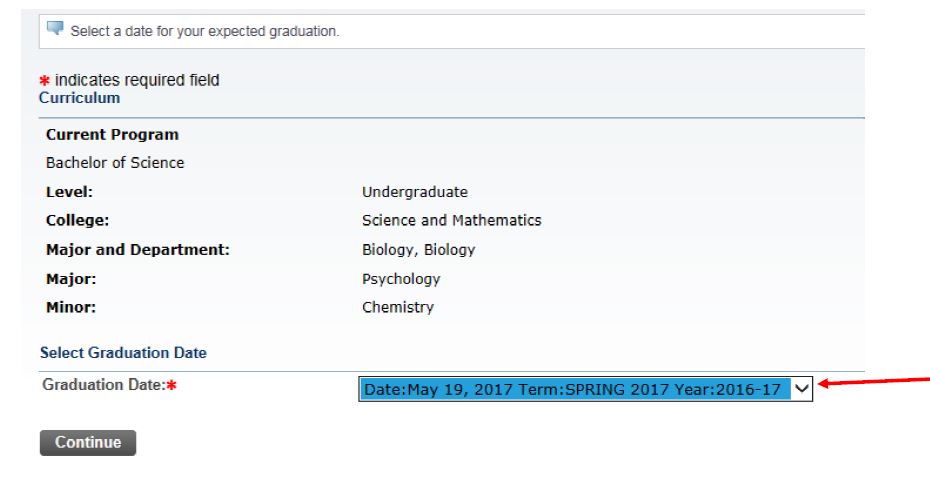Select the 'Biology, Biology' value
The image size is (930, 494).
pos(418,250)
